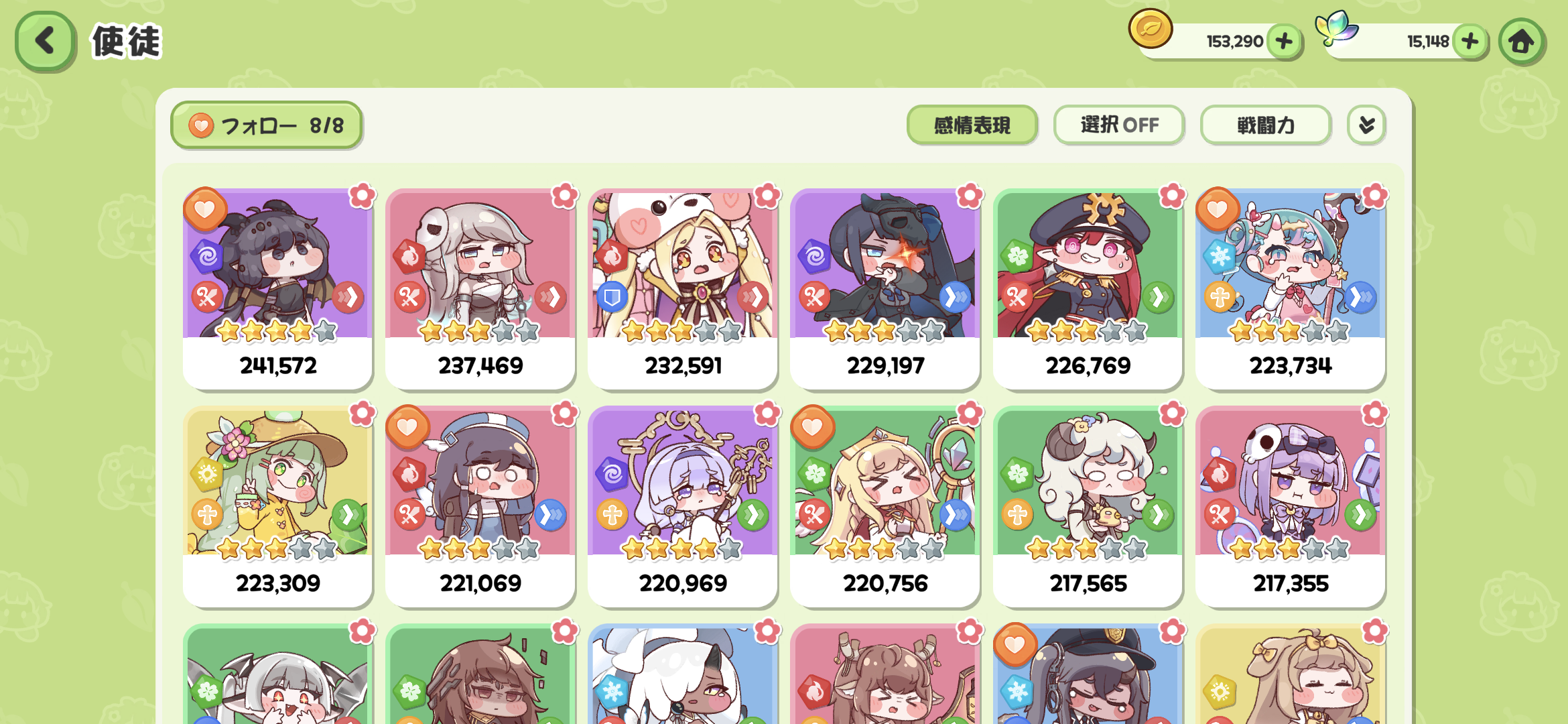Add gold coins with the plus icon
Viewport: 1568px width, 724px height.
(x=1283, y=42)
